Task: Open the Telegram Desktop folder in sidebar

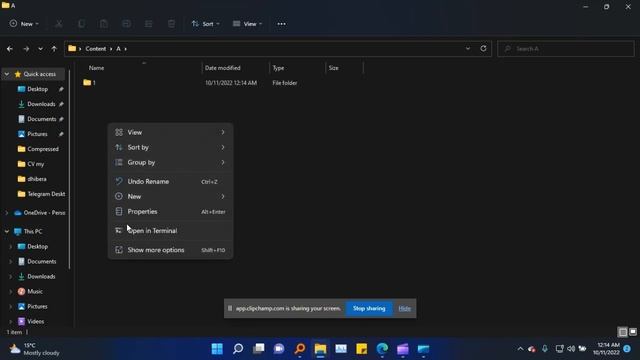Action: pyautogui.click(x=46, y=194)
